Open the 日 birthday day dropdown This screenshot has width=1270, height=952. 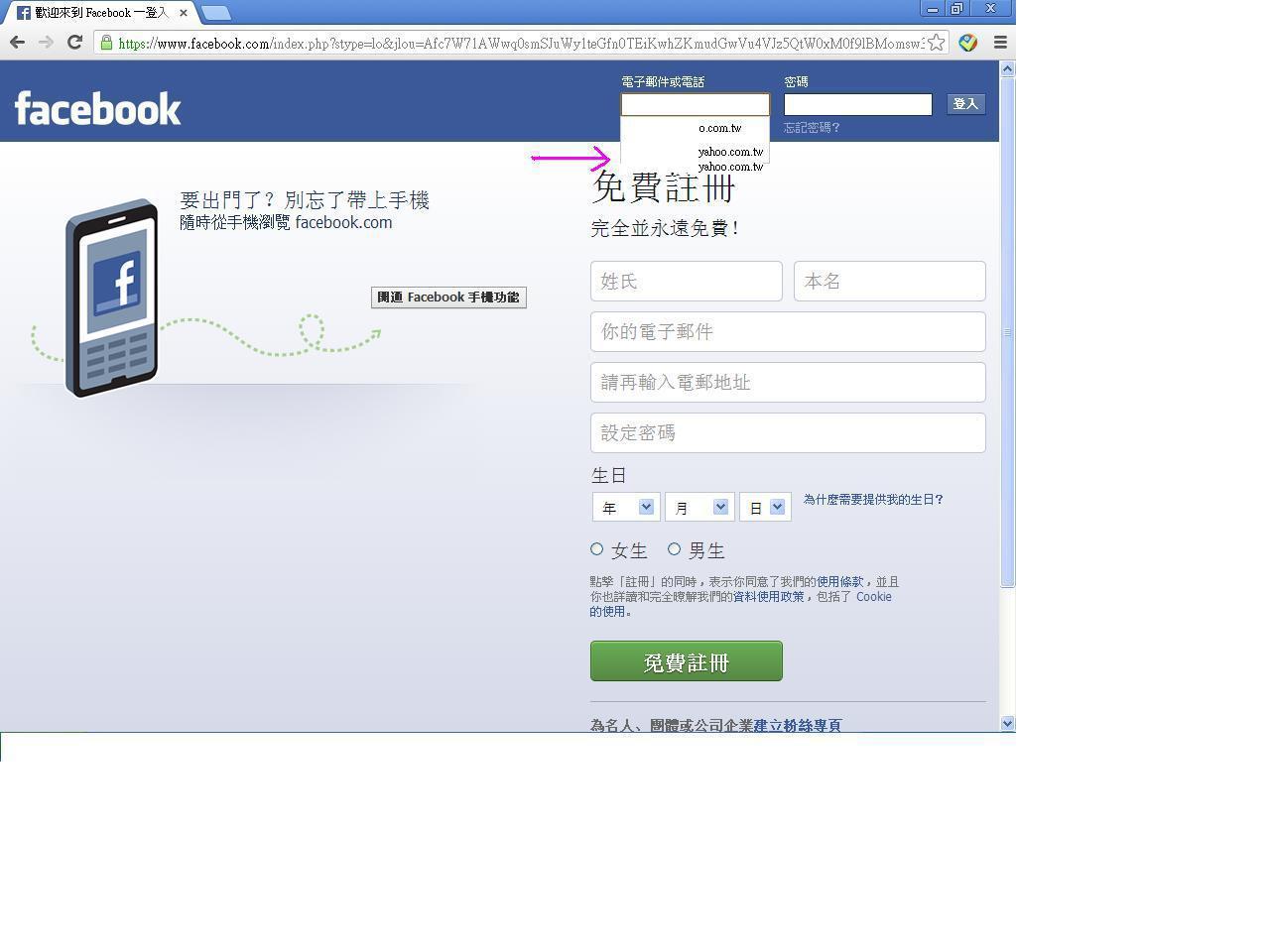[765, 508]
